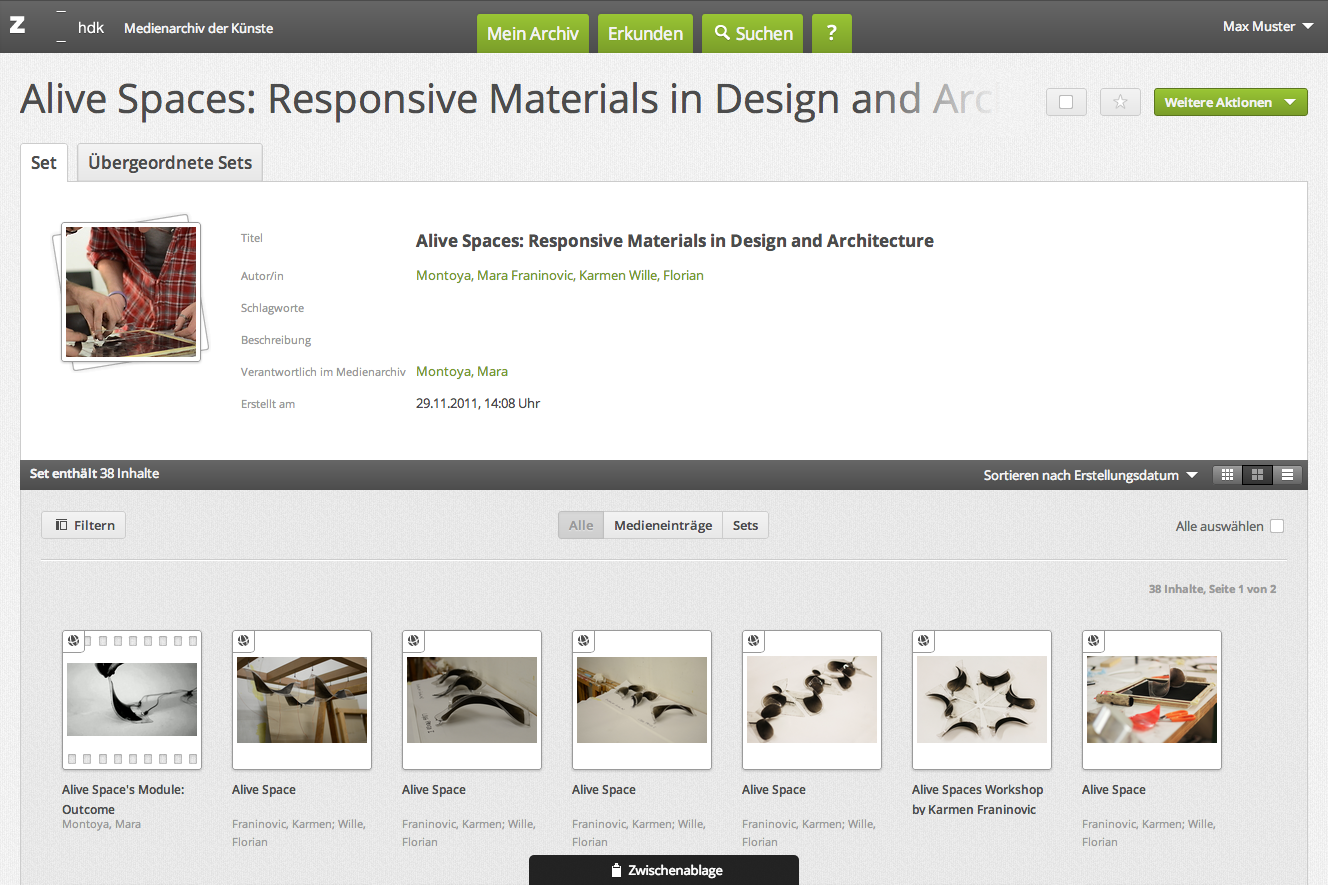This screenshot has width=1328, height=885.
Task: Expand the Weitere Aktionen dropdown
Action: [x=1230, y=102]
